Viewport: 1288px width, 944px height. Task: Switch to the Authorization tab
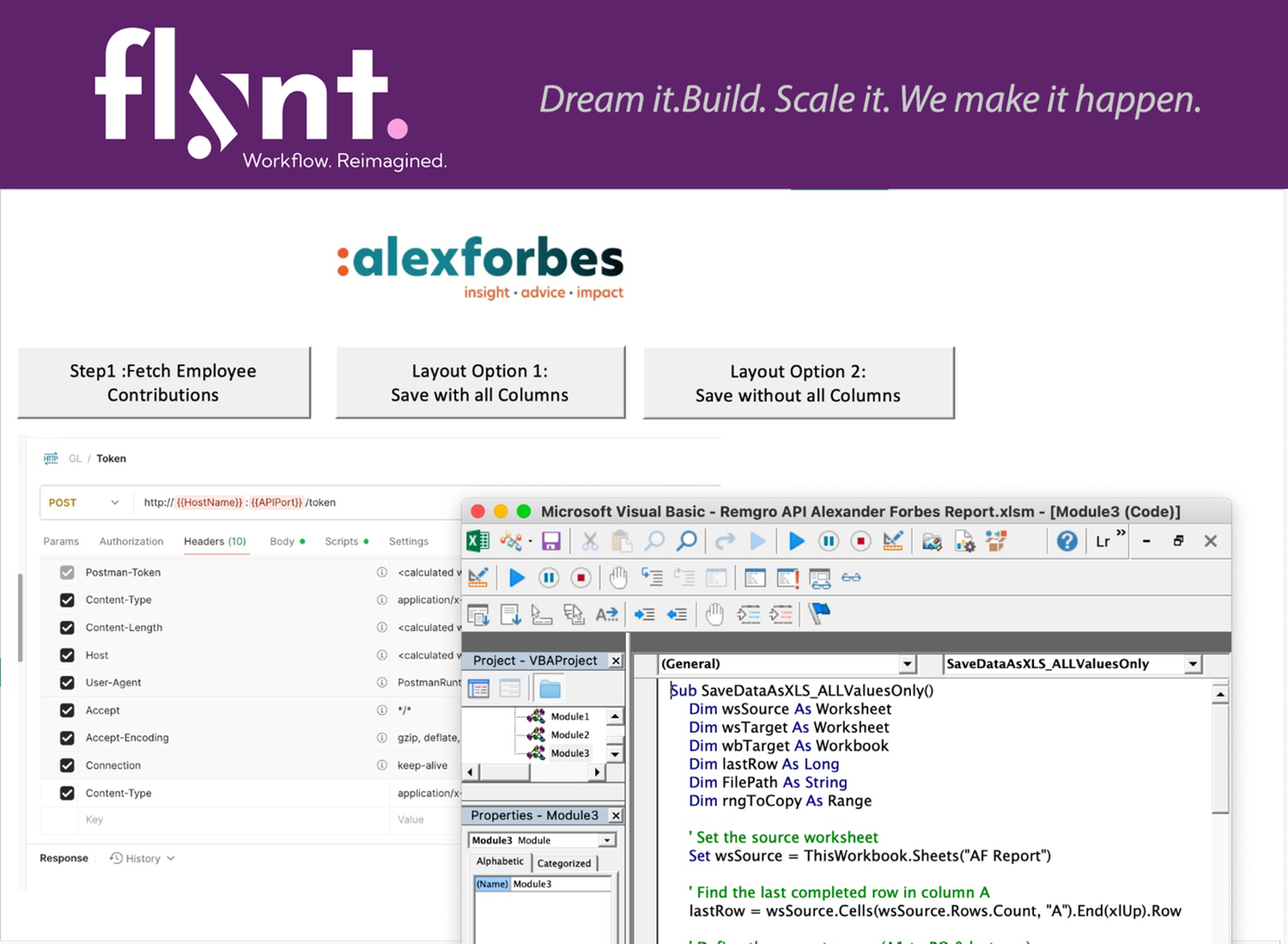[131, 541]
